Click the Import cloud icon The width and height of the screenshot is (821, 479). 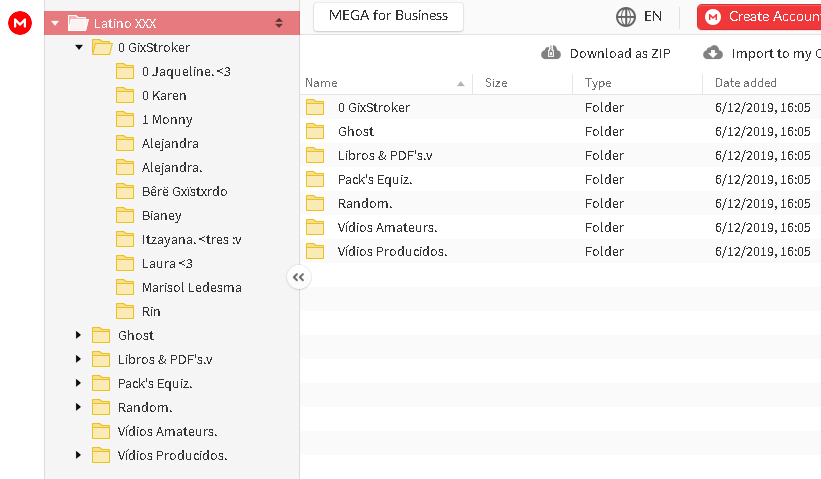click(713, 53)
